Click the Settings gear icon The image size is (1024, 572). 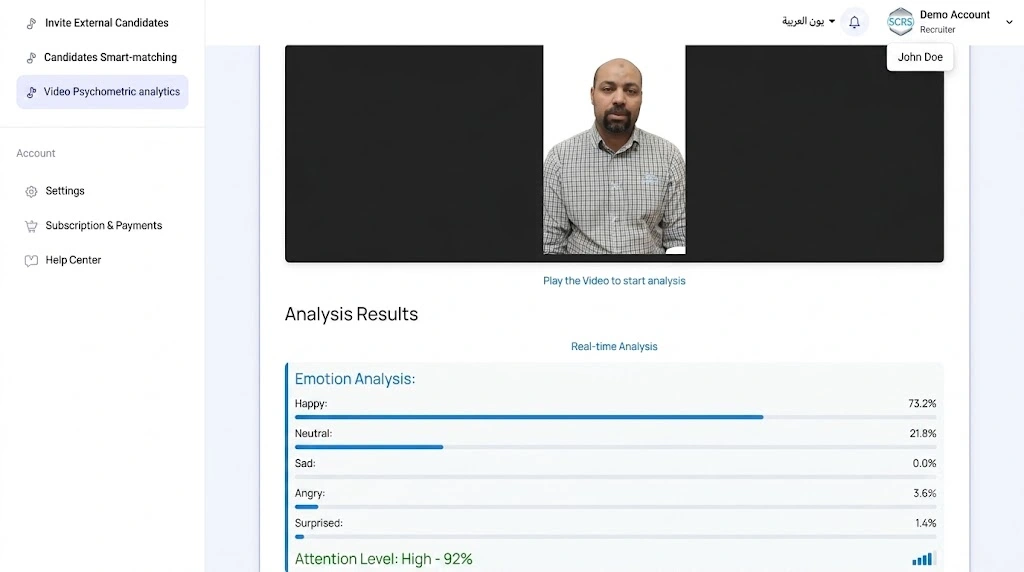pyautogui.click(x=31, y=192)
